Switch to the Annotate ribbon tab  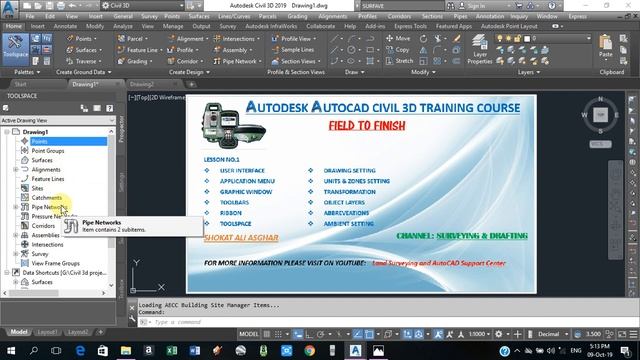[x=65, y=26]
